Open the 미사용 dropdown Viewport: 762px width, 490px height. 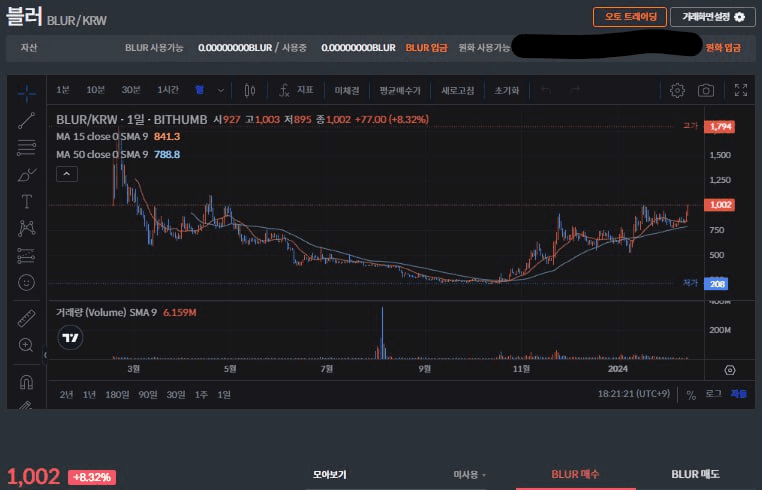point(469,474)
